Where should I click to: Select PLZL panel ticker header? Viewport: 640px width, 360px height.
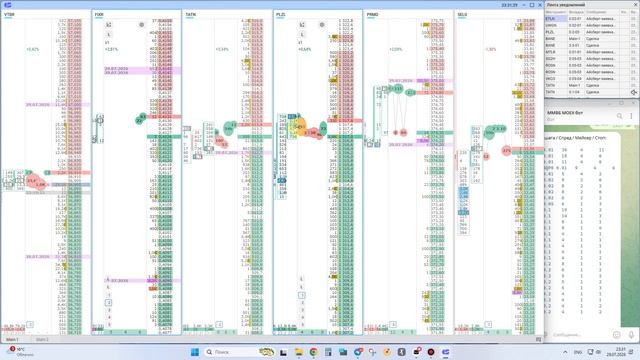tap(280, 14)
